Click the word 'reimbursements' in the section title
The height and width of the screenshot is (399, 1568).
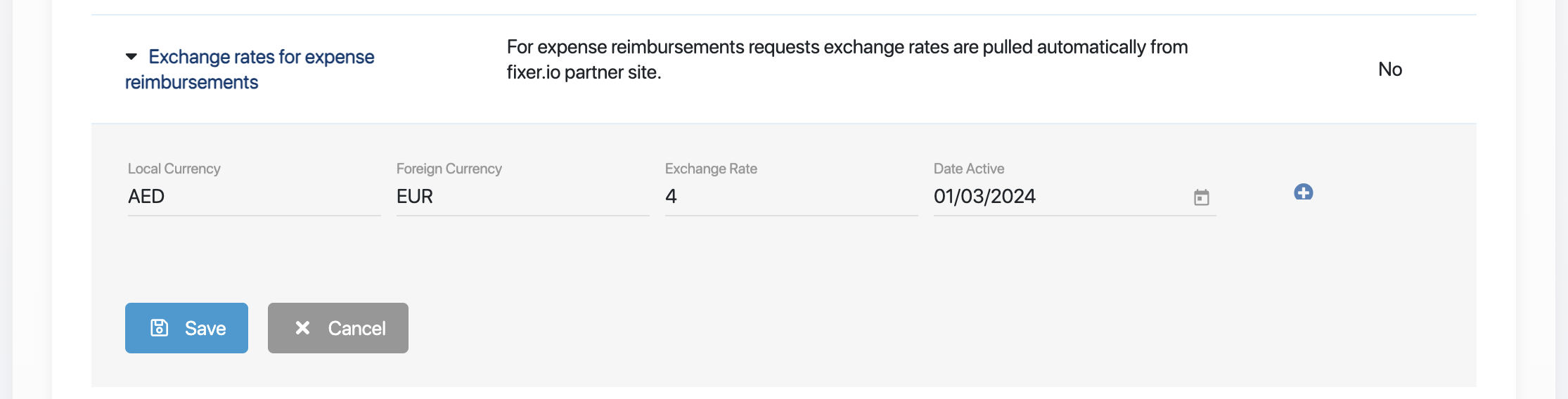[191, 82]
